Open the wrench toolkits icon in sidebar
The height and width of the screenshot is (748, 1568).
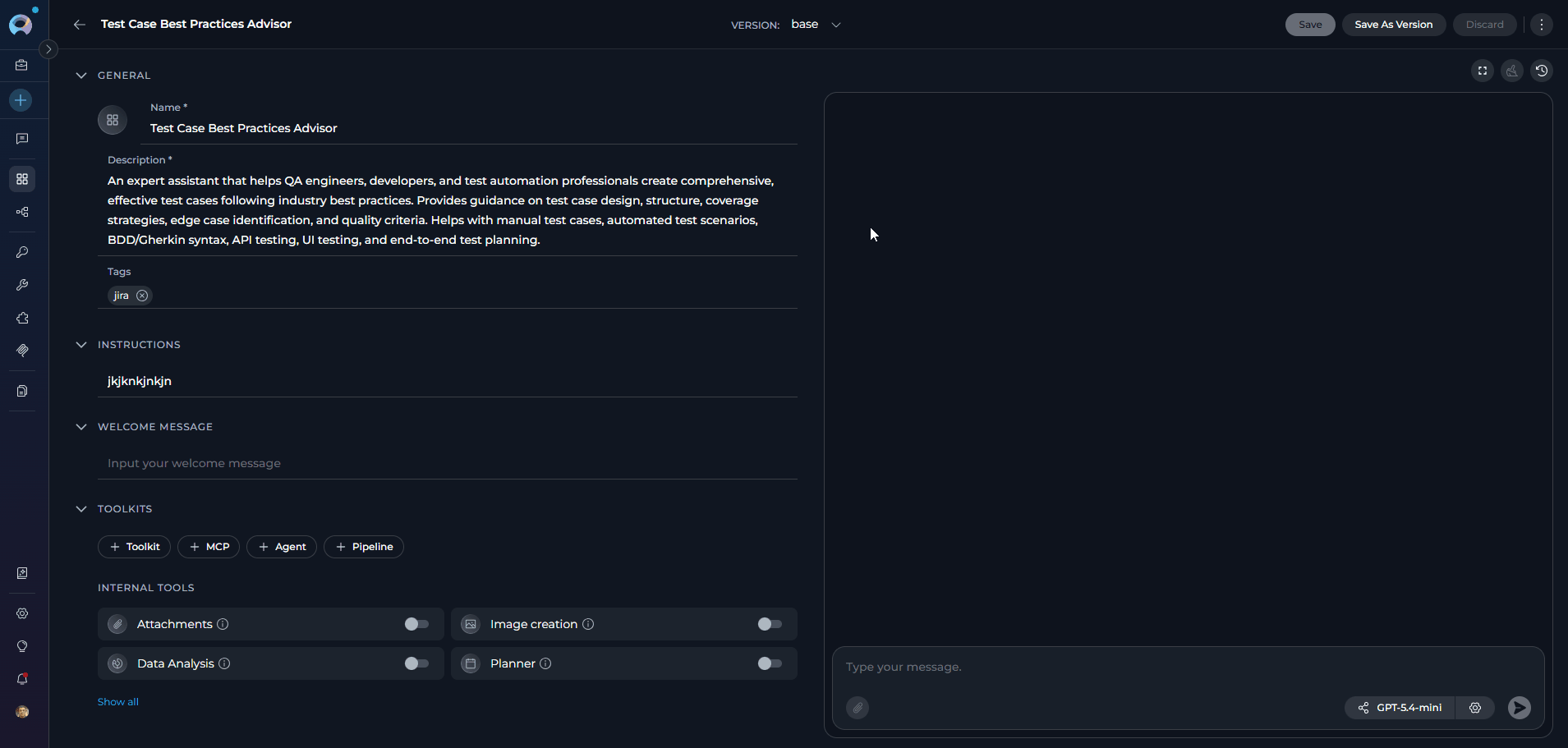(x=22, y=285)
